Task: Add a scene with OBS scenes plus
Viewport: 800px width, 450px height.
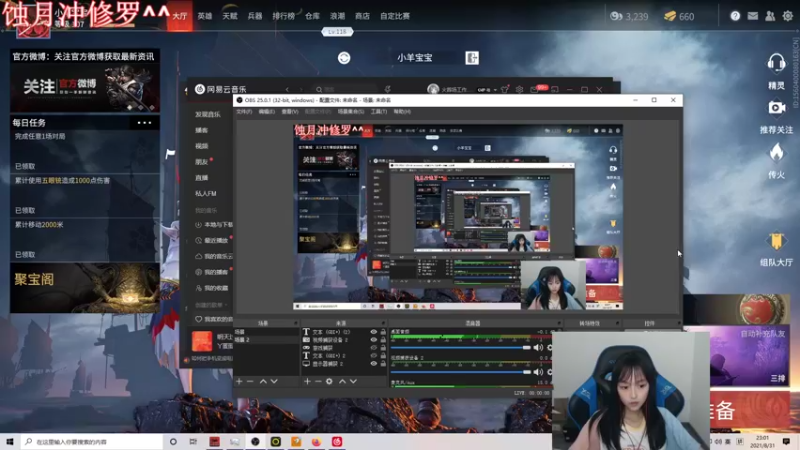Action: point(239,381)
